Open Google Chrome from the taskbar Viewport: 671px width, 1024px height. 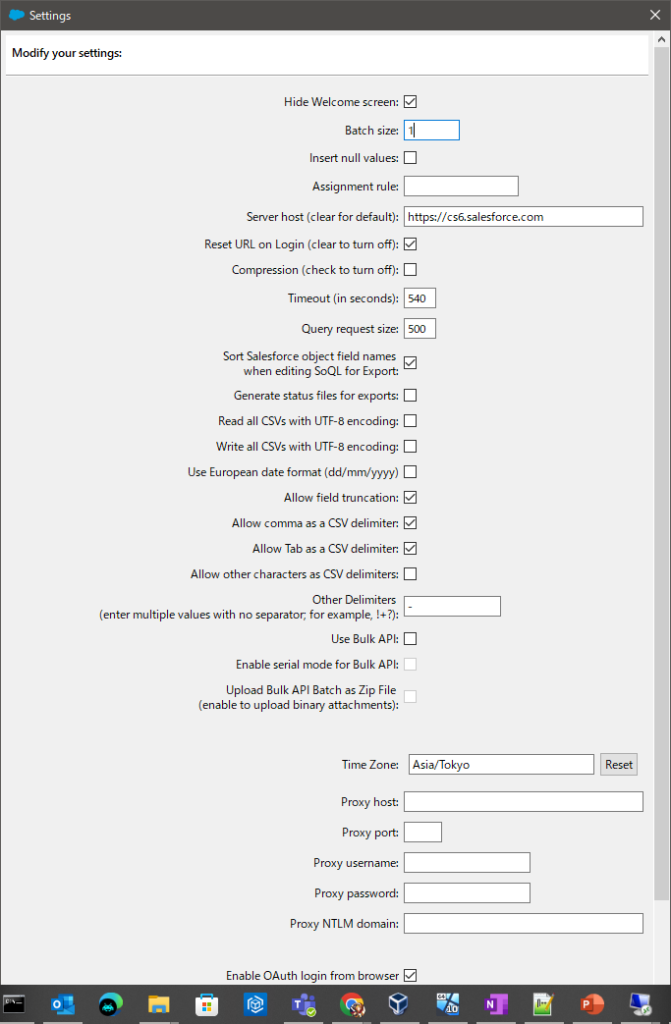click(351, 1004)
